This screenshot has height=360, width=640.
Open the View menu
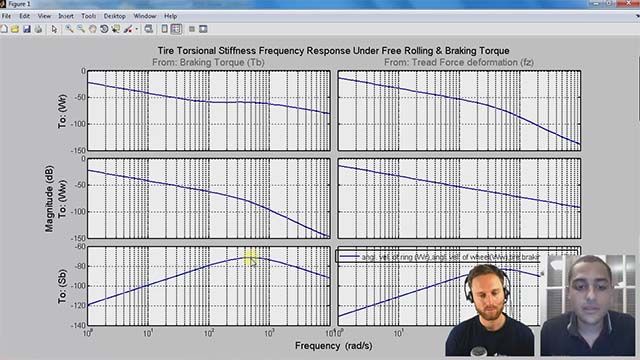[44, 16]
